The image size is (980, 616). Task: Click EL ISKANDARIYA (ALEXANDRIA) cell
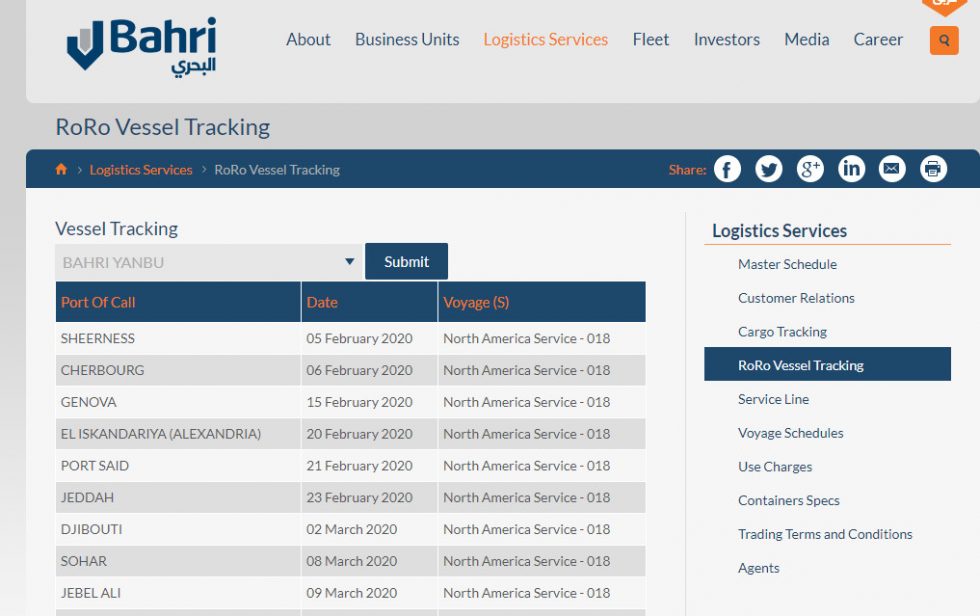pos(178,434)
